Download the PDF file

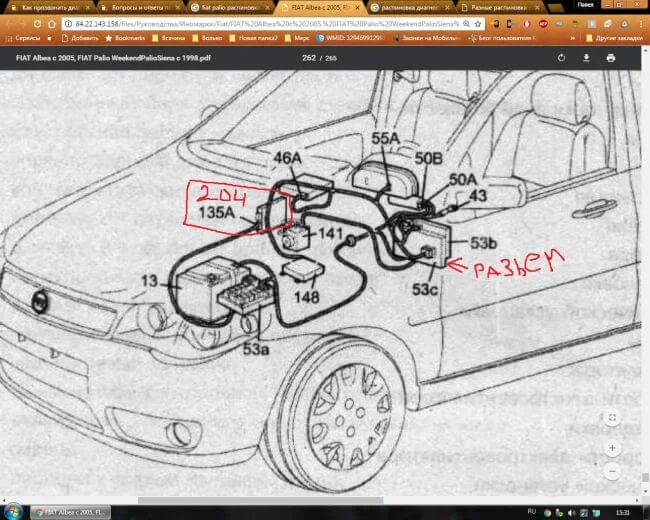pyautogui.click(x=586, y=58)
